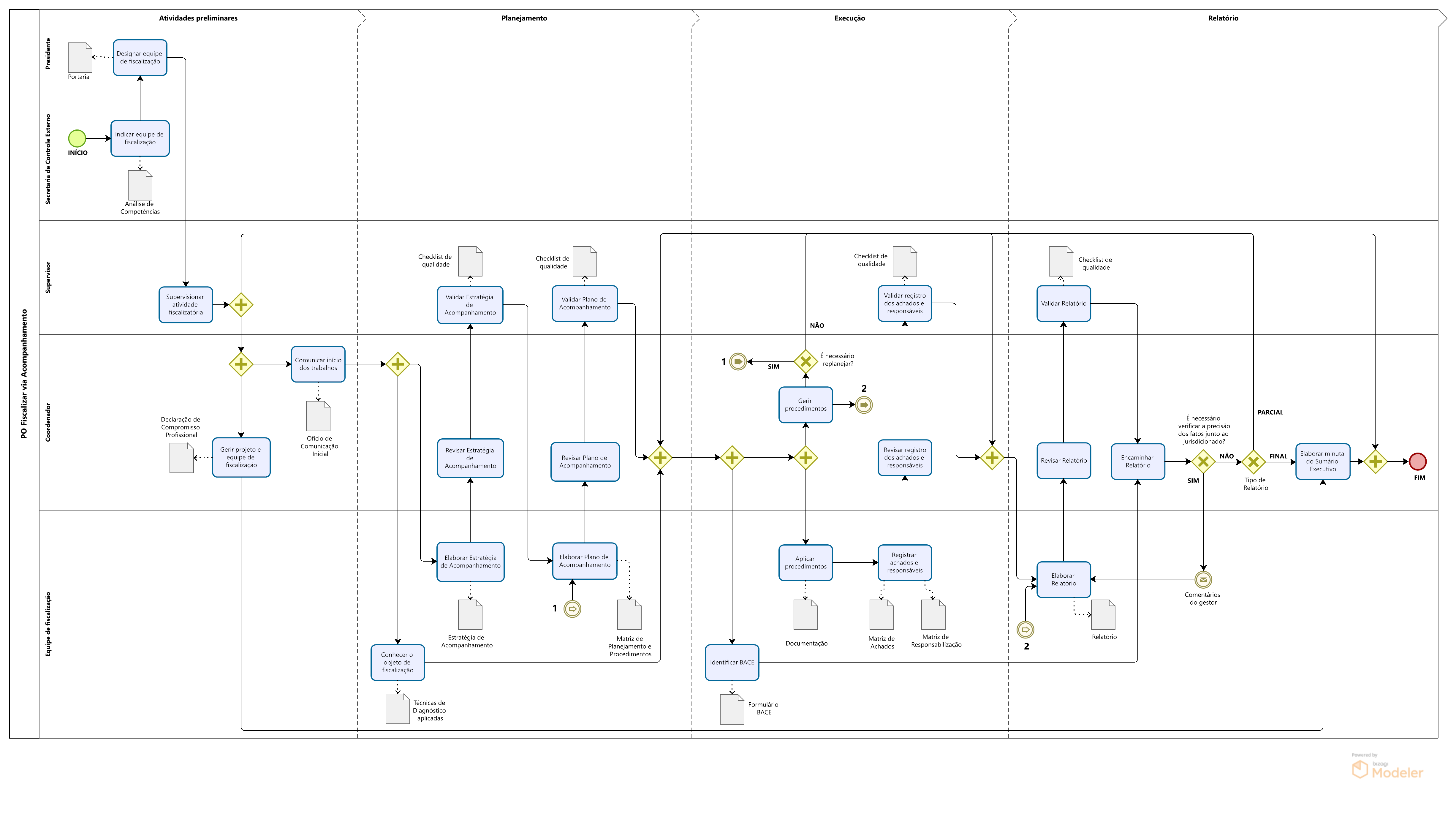Select the link event after Gerir procedimentos
The width and height of the screenshot is (1456, 825).
[864, 405]
